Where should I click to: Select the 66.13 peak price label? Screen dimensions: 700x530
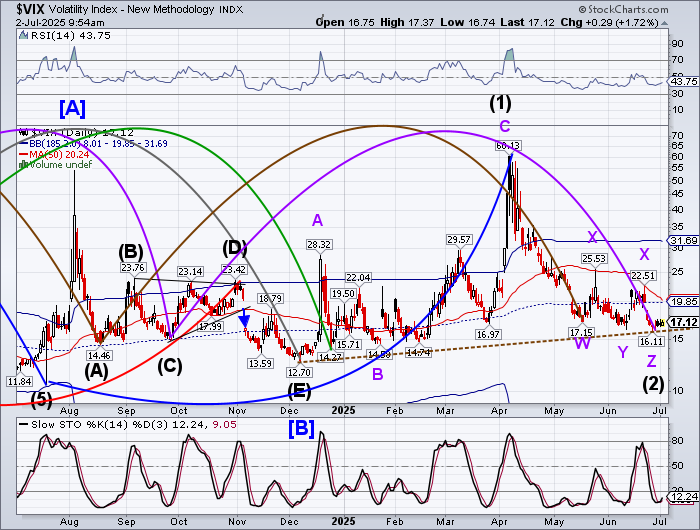pos(507,145)
